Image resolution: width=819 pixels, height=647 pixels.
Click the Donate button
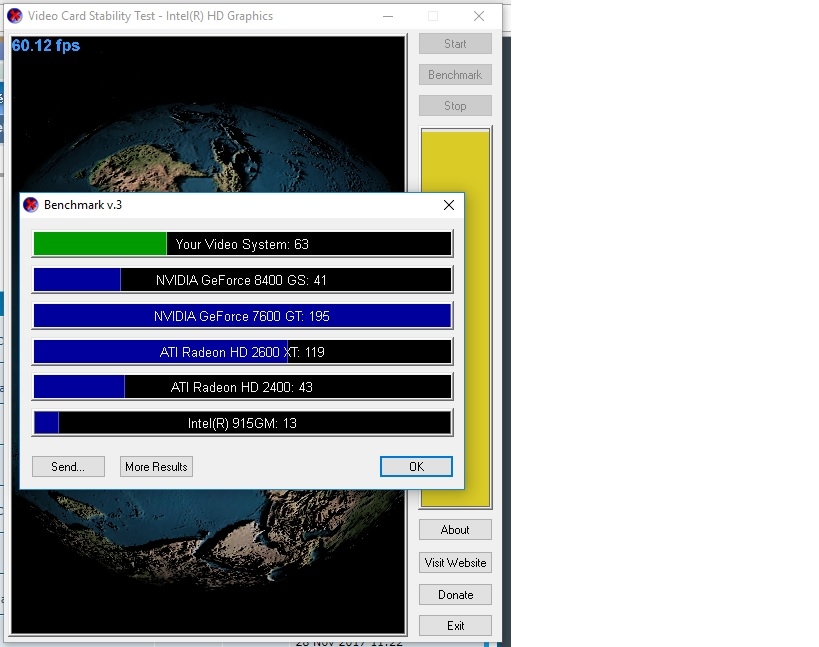pyautogui.click(x=455, y=595)
